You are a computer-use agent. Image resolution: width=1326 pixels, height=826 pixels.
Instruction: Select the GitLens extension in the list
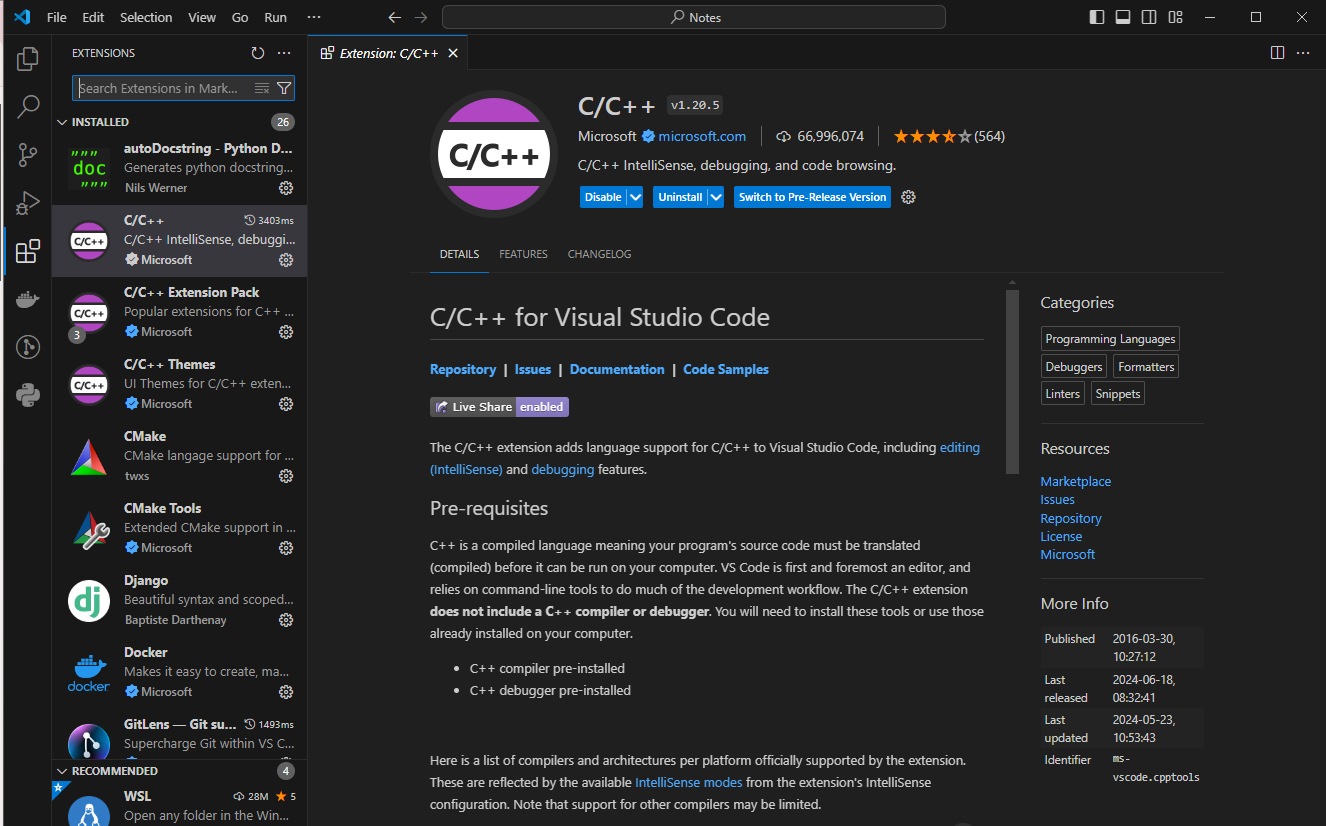click(x=179, y=735)
